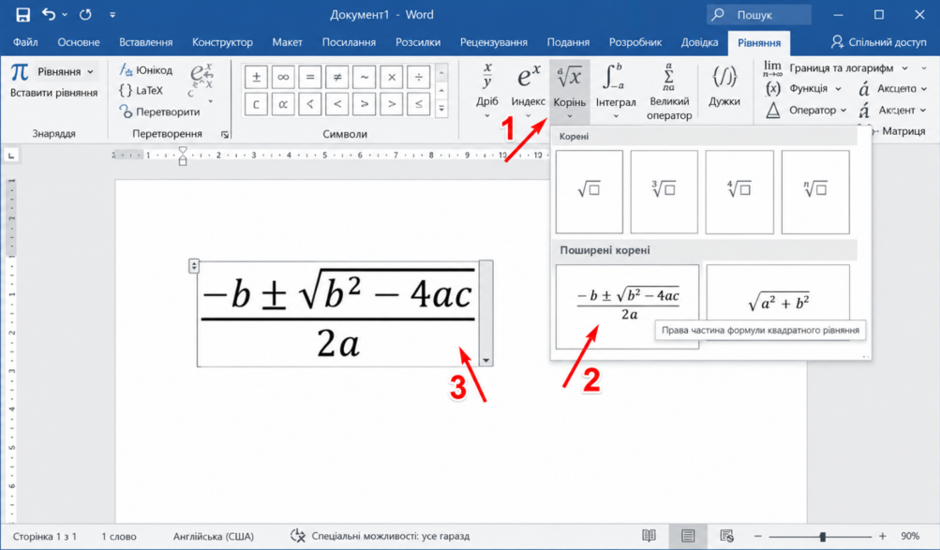Insert the plus-minus symbol
940x550 pixels.
[256, 77]
